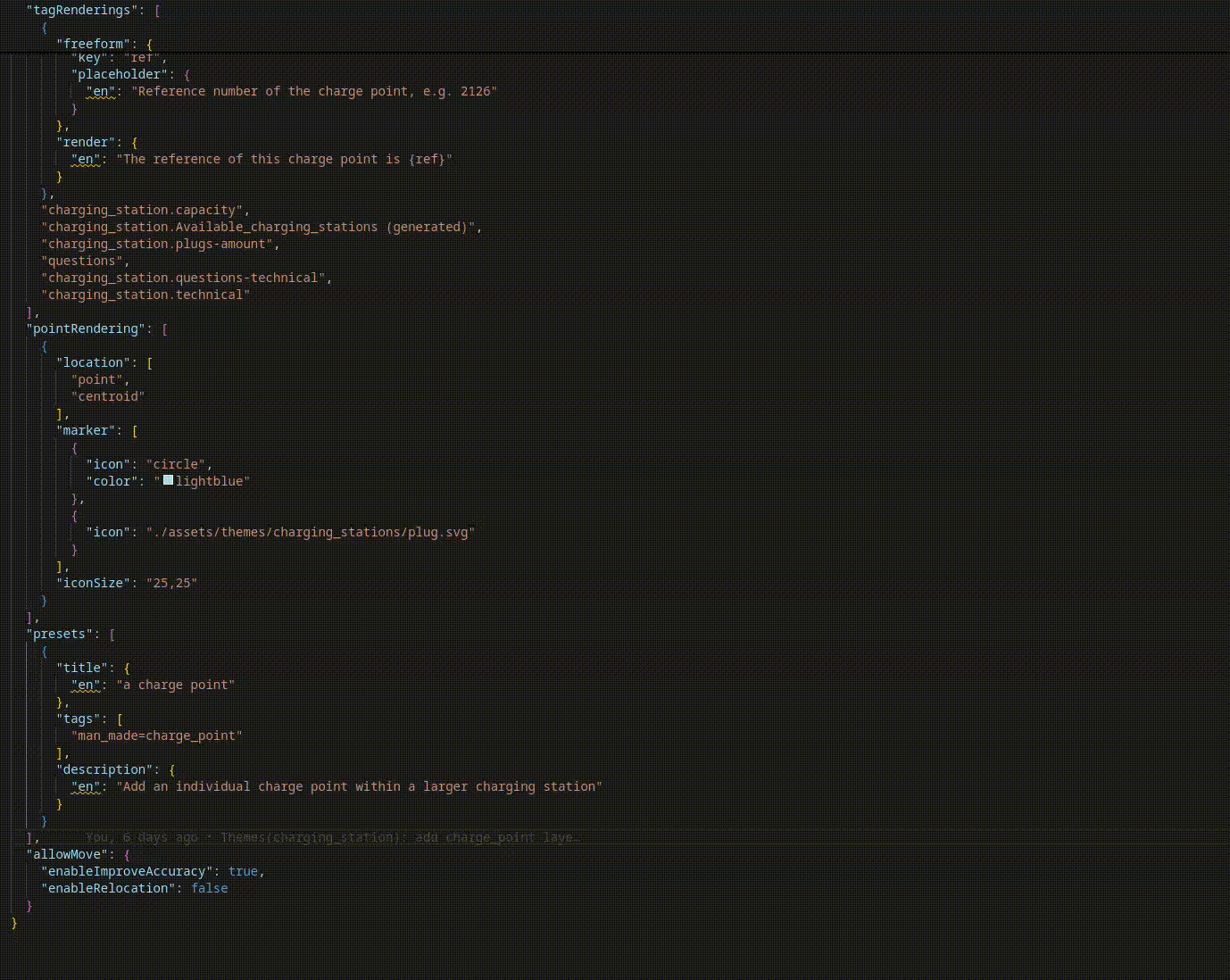Click the "allowMove" key
The image size is (1230, 980).
tap(67, 854)
